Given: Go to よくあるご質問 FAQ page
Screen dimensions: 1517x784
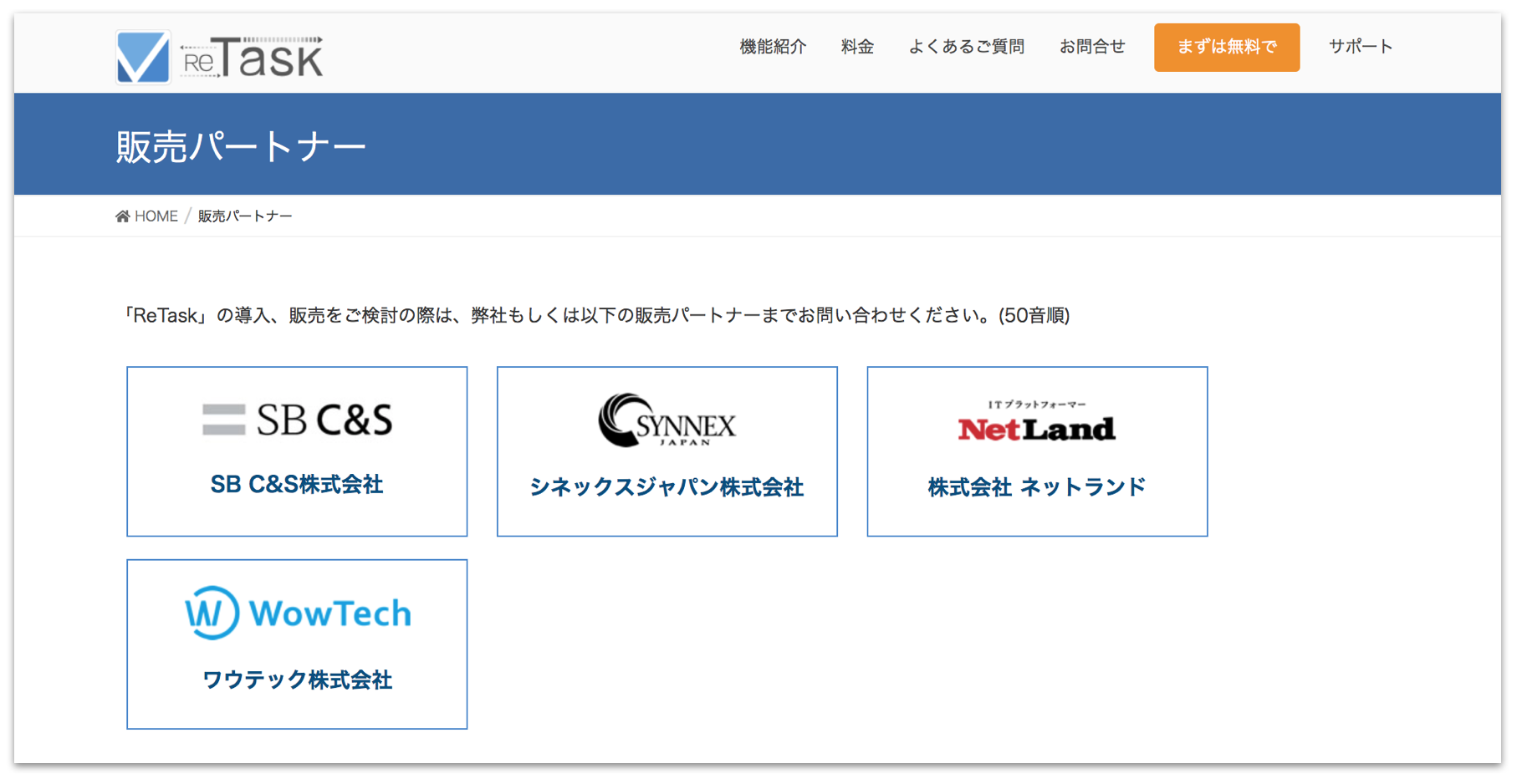Looking at the screenshot, I should (966, 47).
